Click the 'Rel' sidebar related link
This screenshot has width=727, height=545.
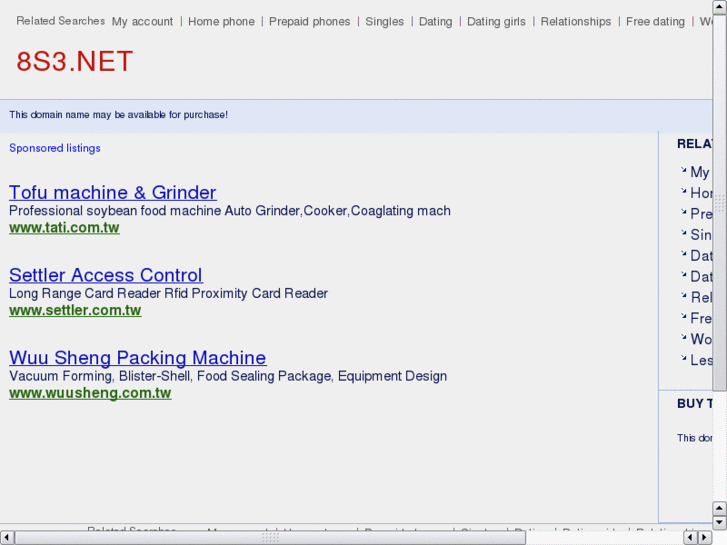click(x=701, y=297)
